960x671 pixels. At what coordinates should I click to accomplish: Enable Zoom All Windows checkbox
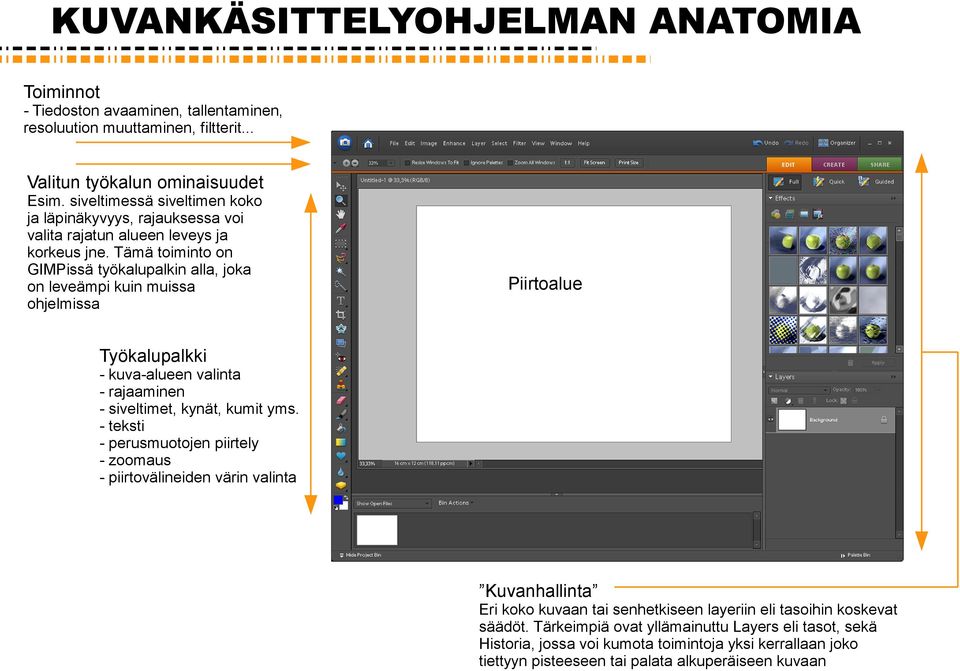(510, 163)
